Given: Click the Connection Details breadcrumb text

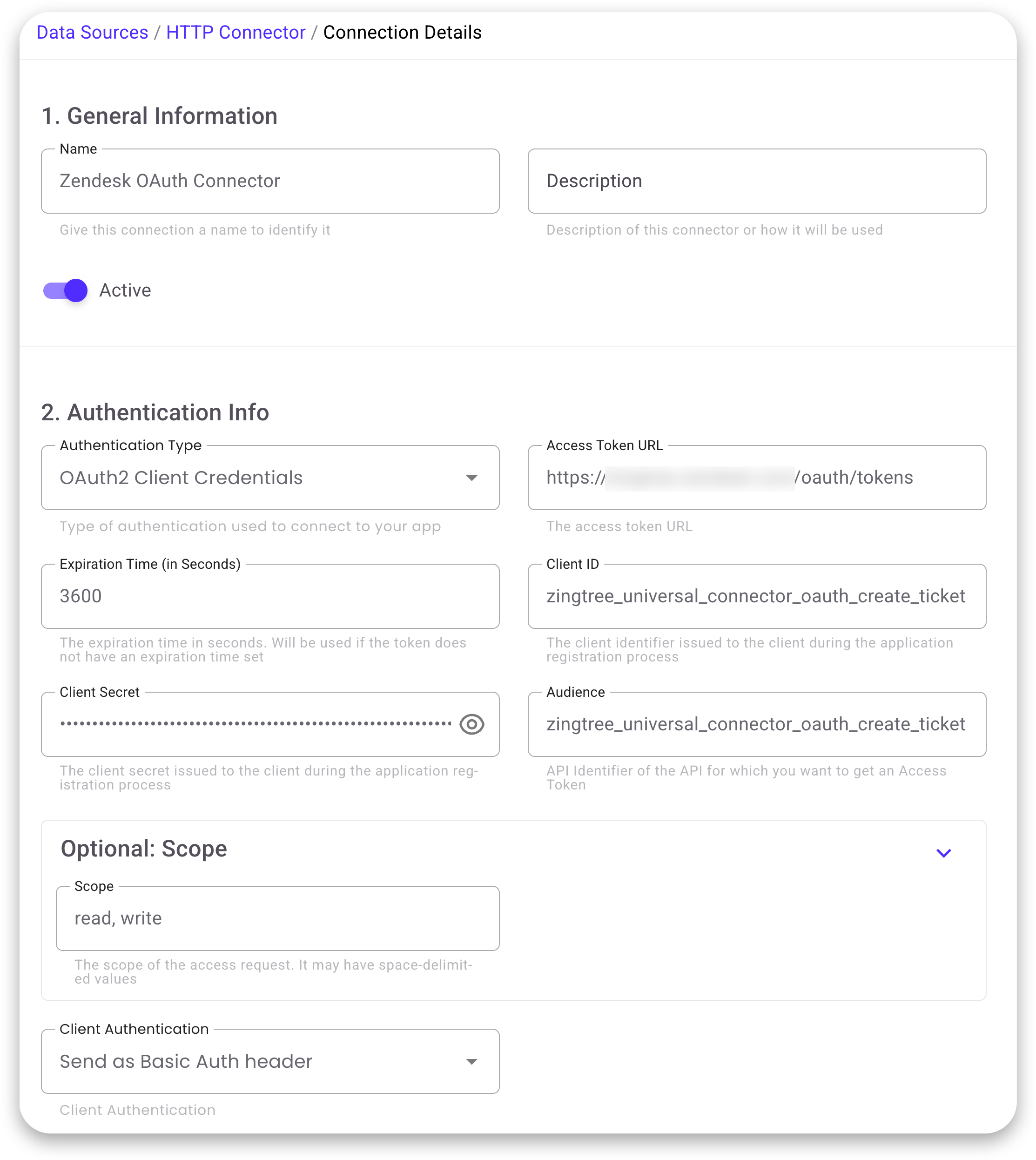Looking at the screenshot, I should coord(403,33).
